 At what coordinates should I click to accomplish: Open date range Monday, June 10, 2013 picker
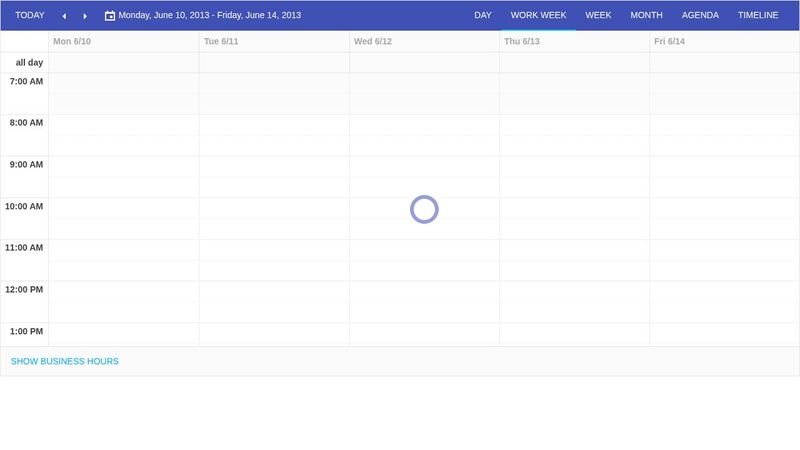[209, 15]
